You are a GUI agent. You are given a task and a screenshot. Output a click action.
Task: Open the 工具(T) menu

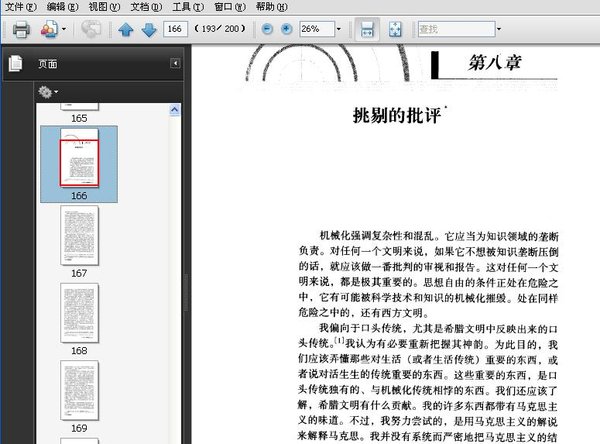(188, 7)
